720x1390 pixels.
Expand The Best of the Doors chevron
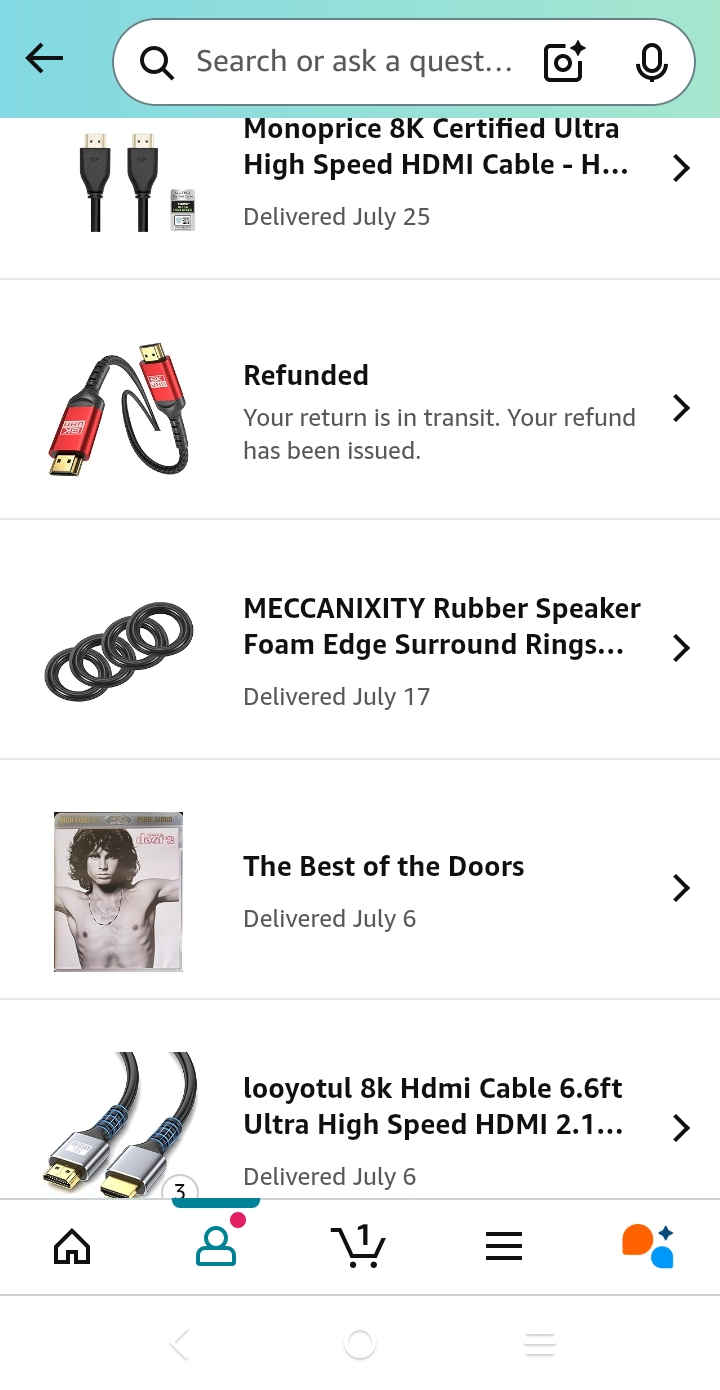click(681, 888)
